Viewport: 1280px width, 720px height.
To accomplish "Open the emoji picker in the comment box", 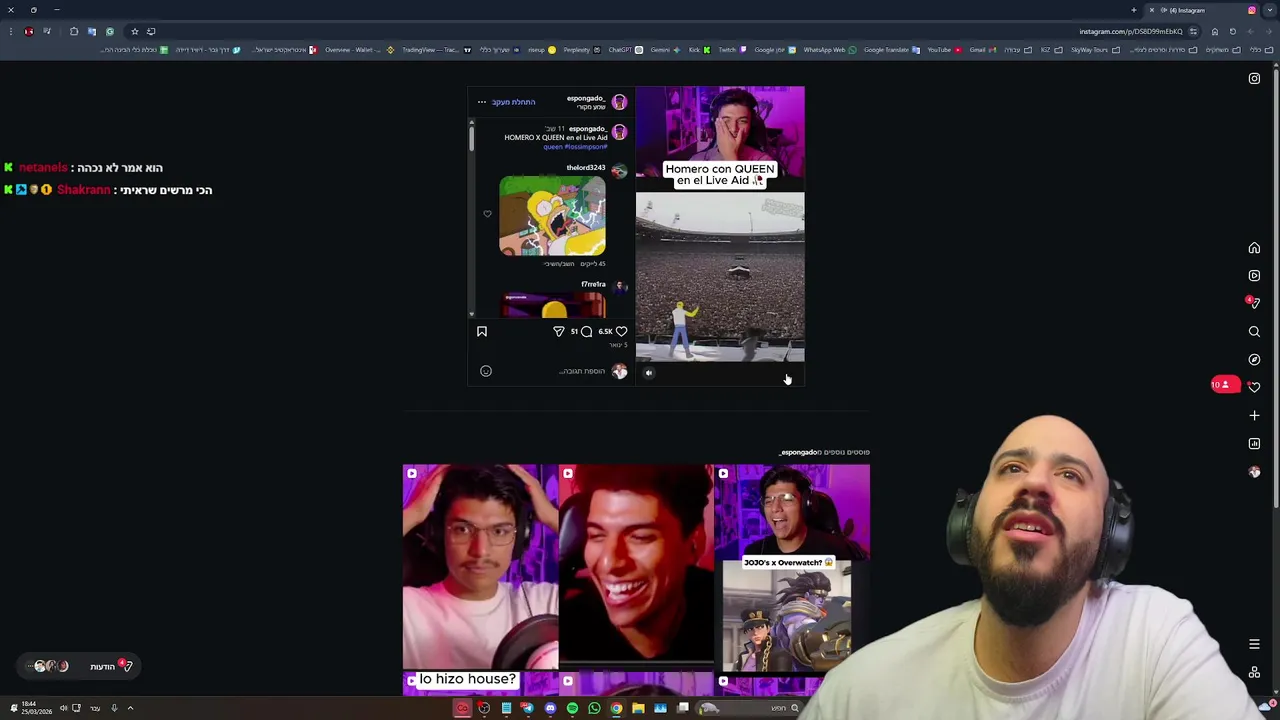I will click(486, 371).
